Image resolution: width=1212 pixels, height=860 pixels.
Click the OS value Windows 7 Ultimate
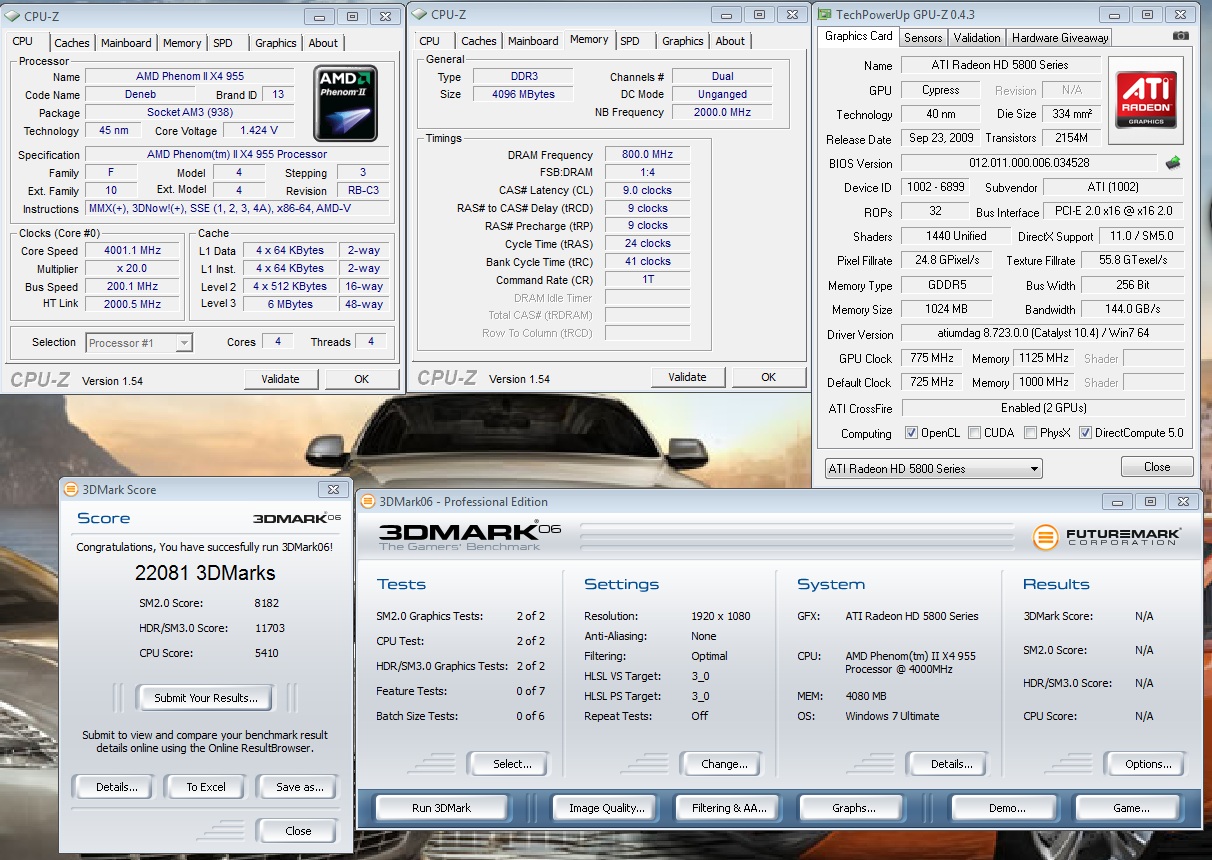pos(892,716)
